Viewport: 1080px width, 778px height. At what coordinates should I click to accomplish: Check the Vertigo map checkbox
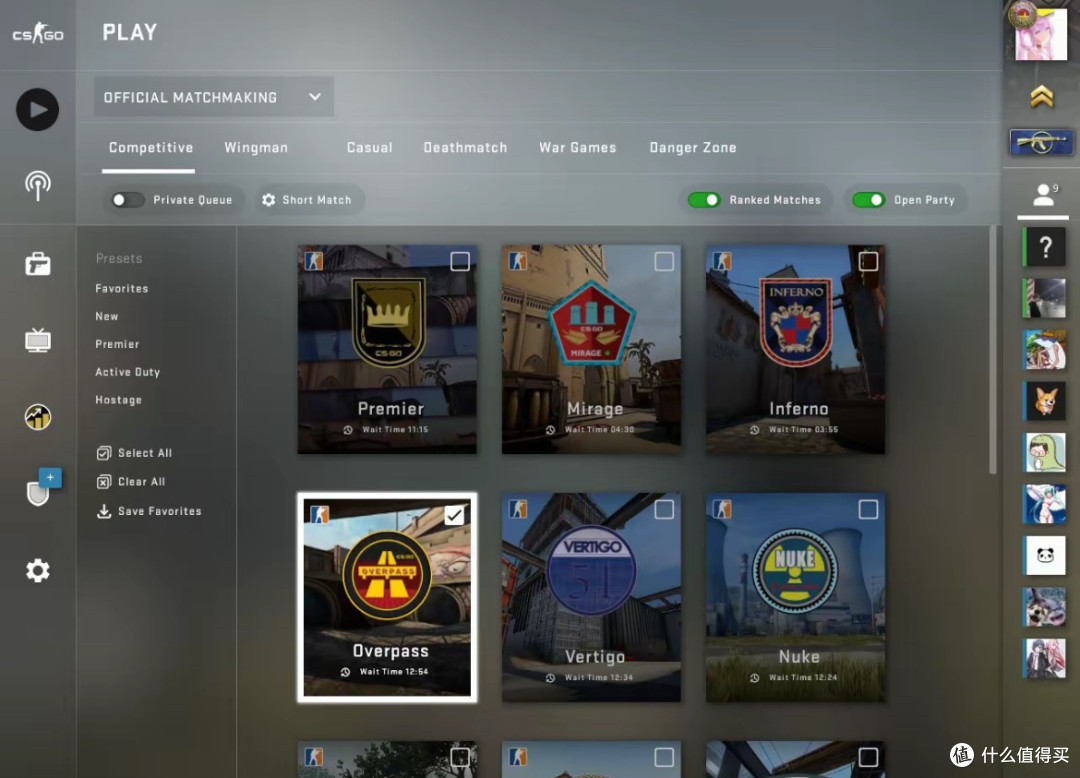pyautogui.click(x=664, y=509)
